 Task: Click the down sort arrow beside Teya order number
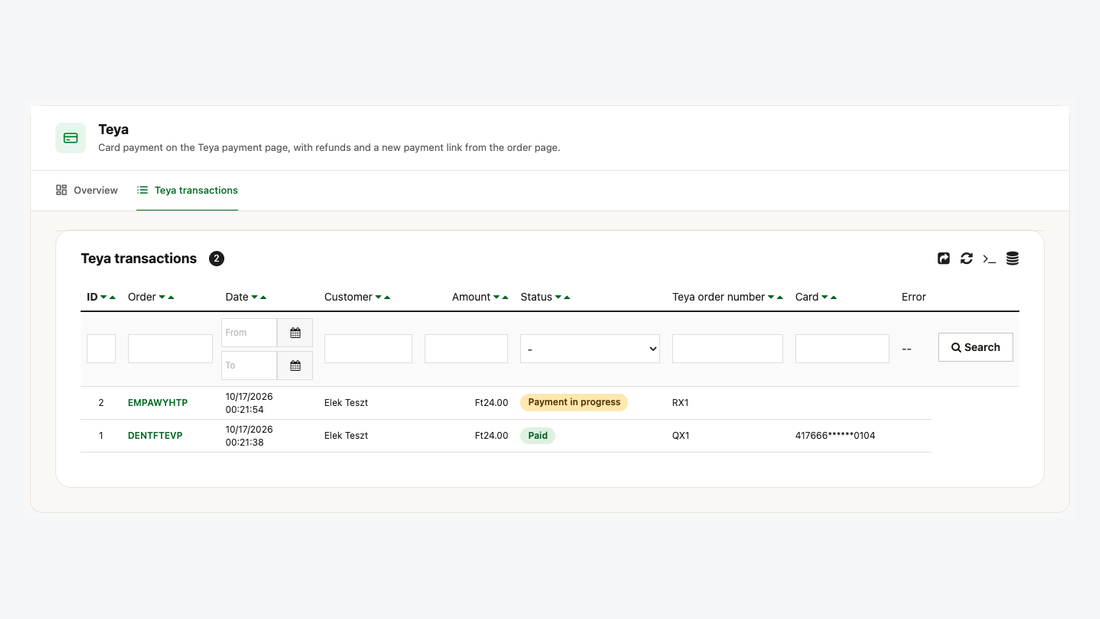[771, 297]
